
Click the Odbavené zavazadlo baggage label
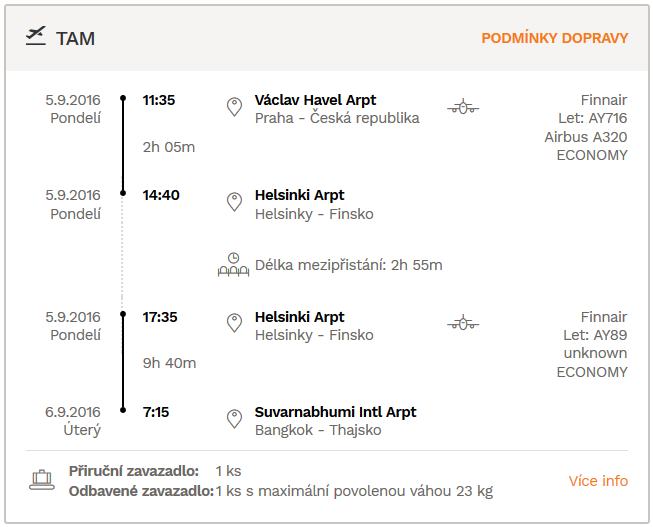tap(141, 491)
